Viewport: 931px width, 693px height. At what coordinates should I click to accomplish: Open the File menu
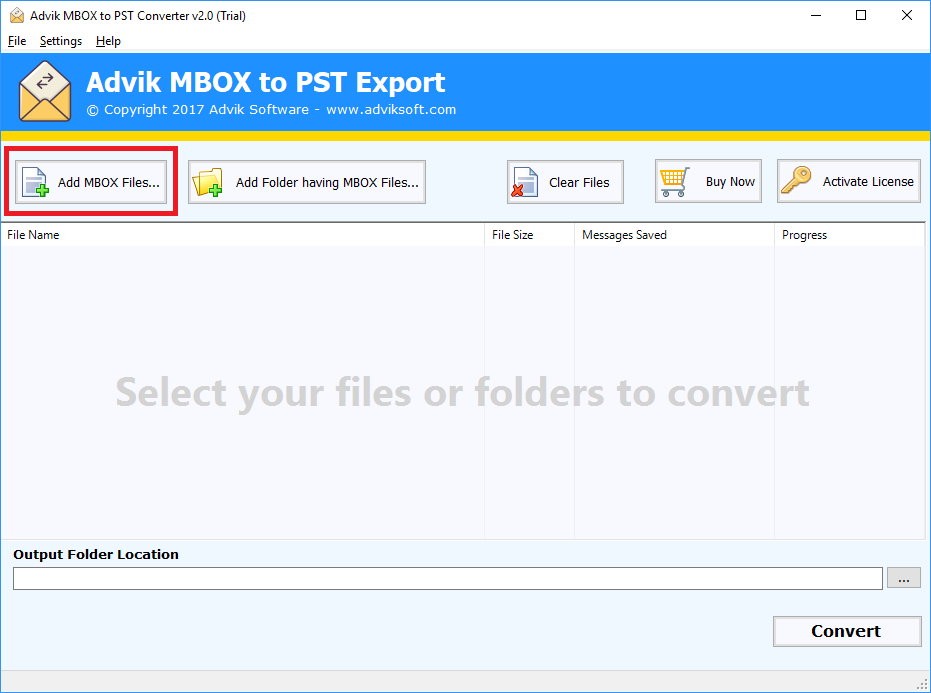tap(16, 41)
